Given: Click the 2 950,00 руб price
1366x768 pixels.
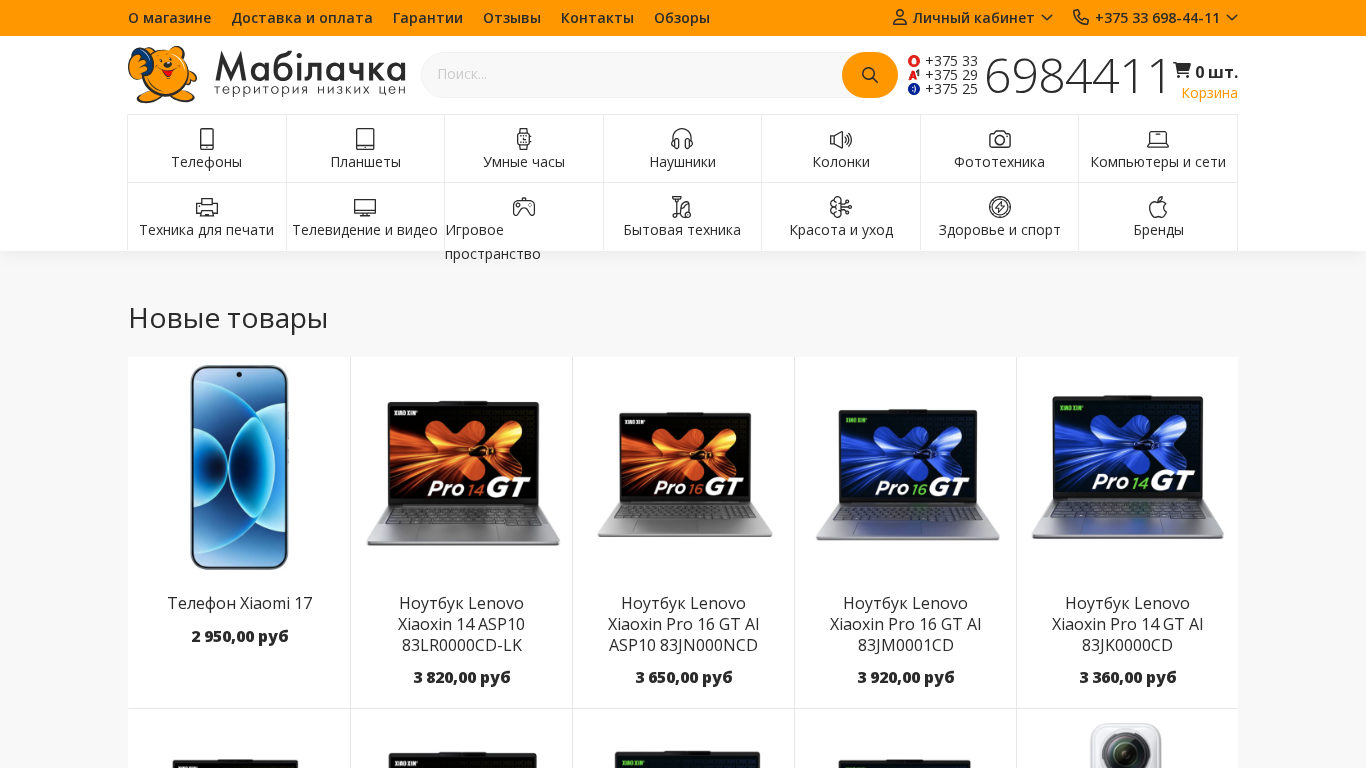Looking at the screenshot, I should click(x=240, y=636).
